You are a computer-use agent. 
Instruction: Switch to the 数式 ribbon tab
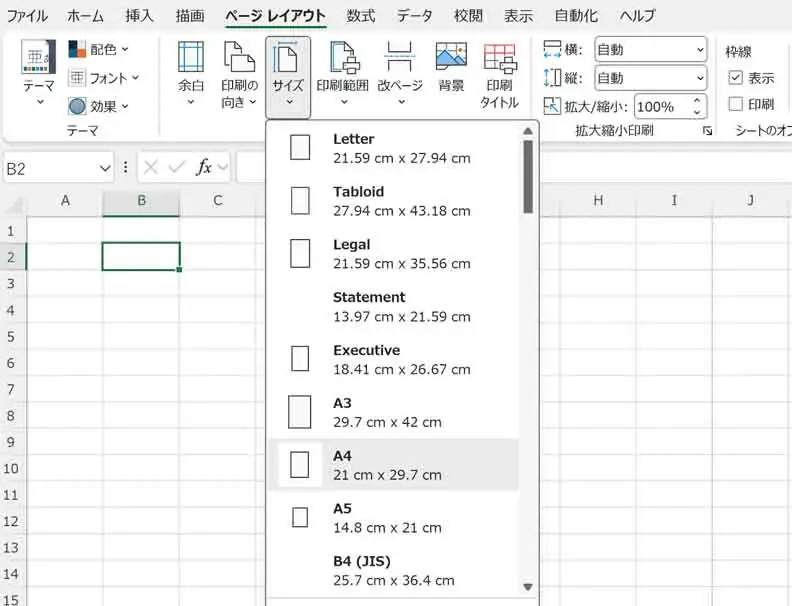pos(361,16)
